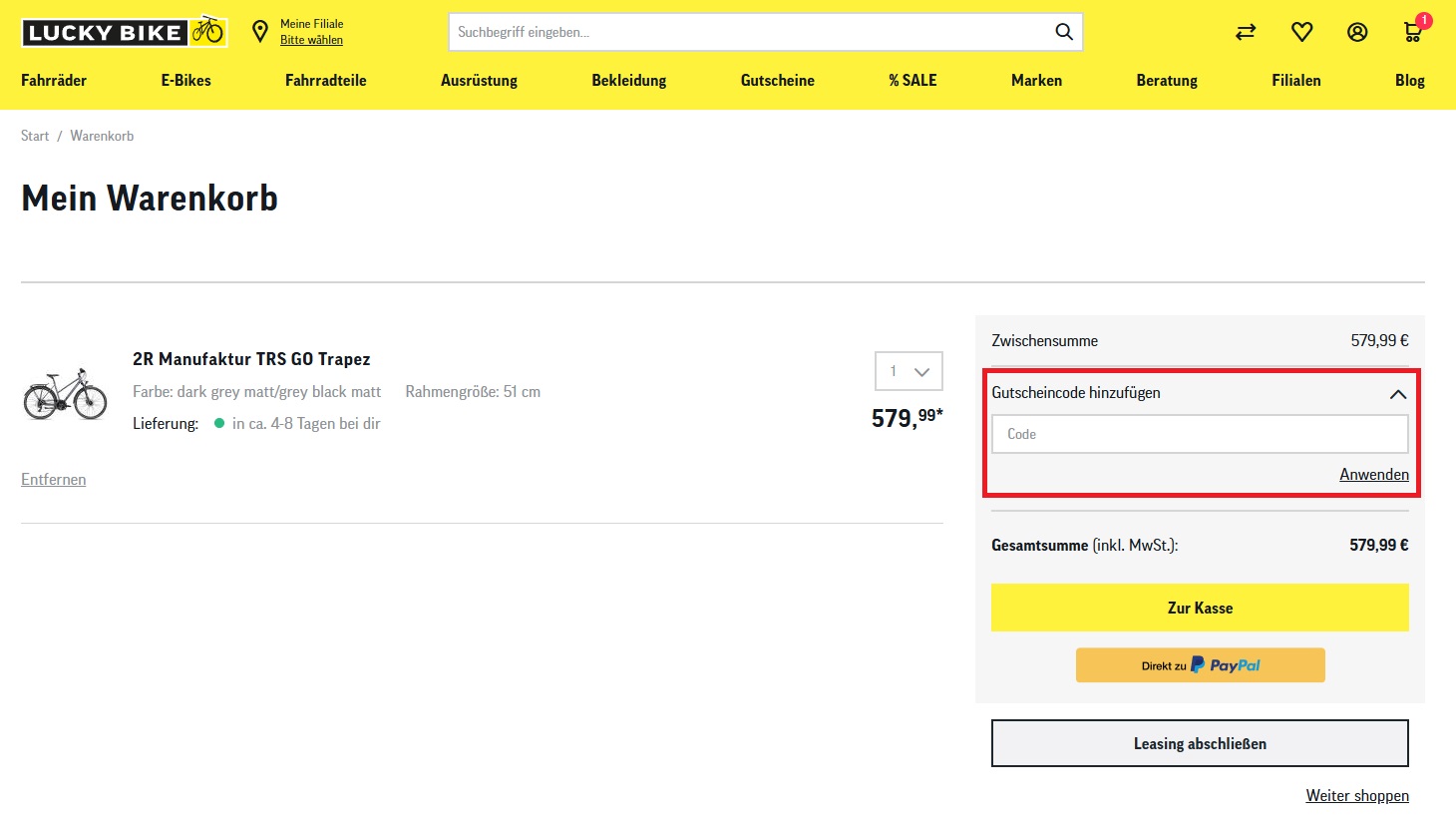Open the % SALE menu

[x=912, y=81]
